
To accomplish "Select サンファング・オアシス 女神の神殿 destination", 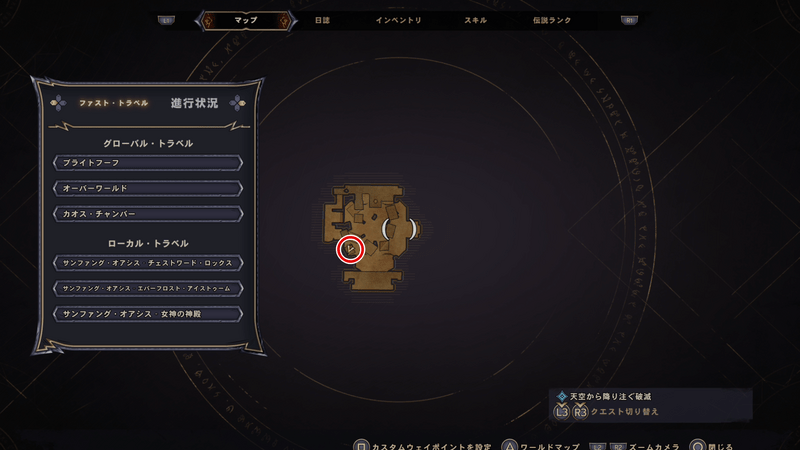I will click(x=148, y=314).
